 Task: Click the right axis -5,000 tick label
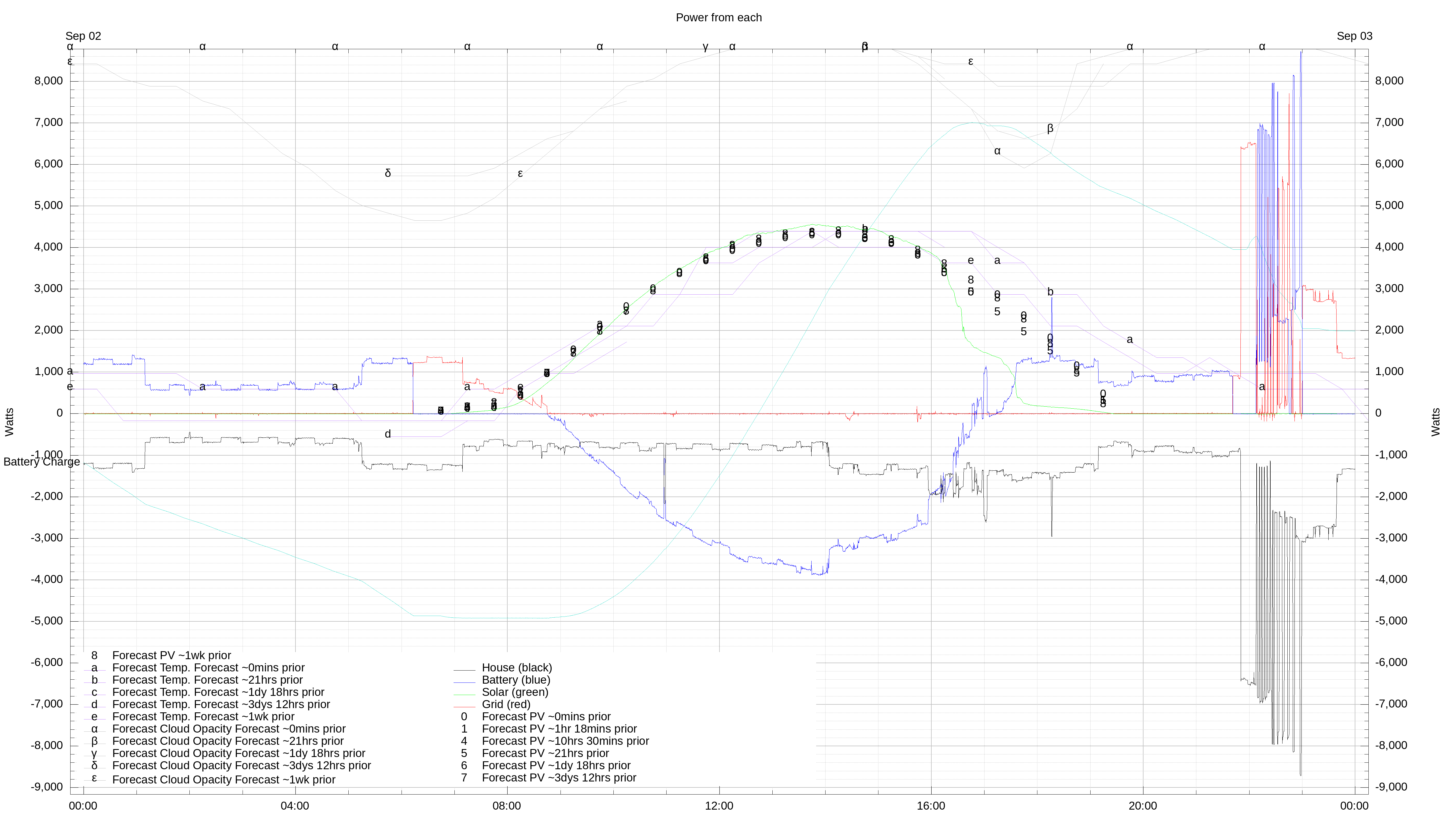[1391, 621]
